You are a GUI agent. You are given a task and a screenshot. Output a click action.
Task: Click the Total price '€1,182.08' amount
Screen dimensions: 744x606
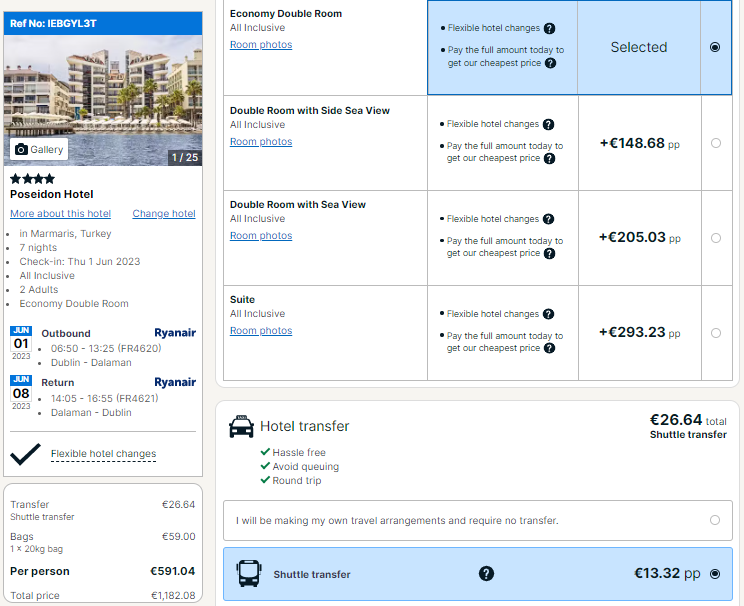click(x=173, y=595)
